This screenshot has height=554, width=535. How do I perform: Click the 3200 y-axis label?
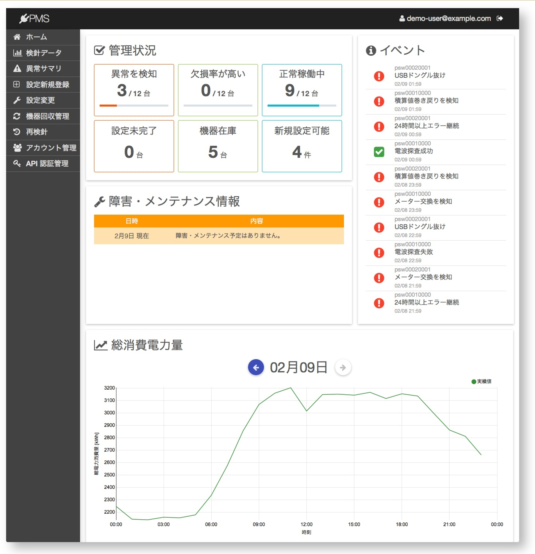coord(109,388)
